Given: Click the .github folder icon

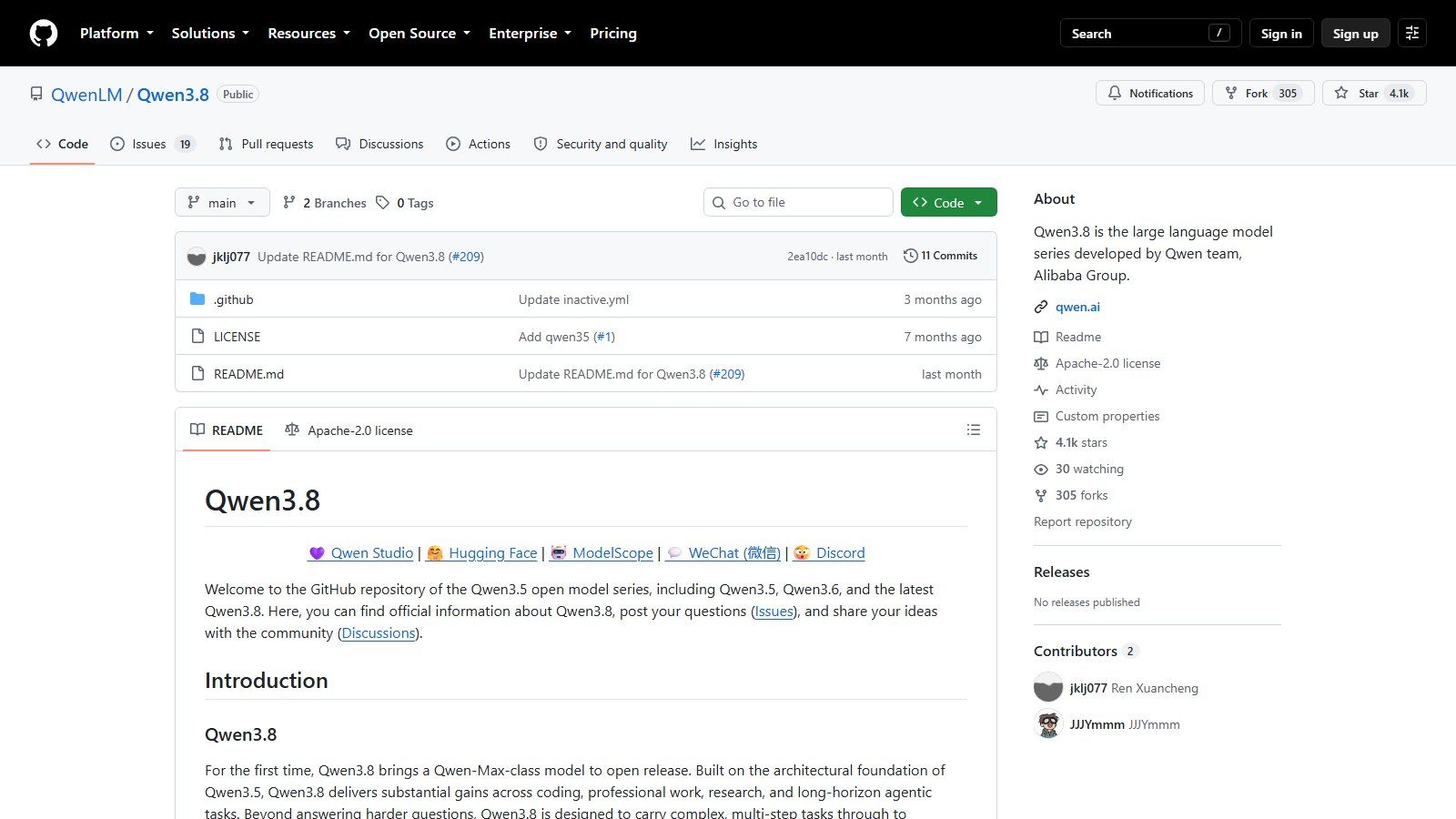Looking at the screenshot, I should 197,299.
